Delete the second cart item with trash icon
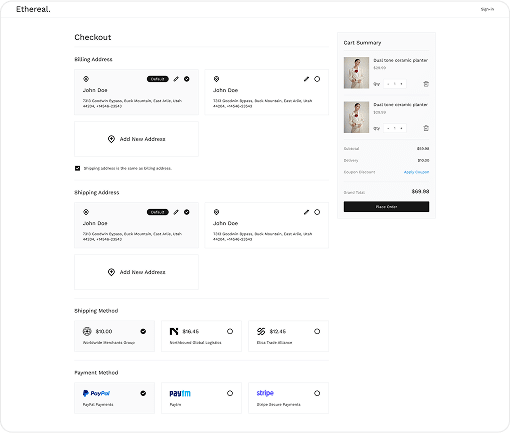The height and width of the screenshot is (433, 521). 426,128
